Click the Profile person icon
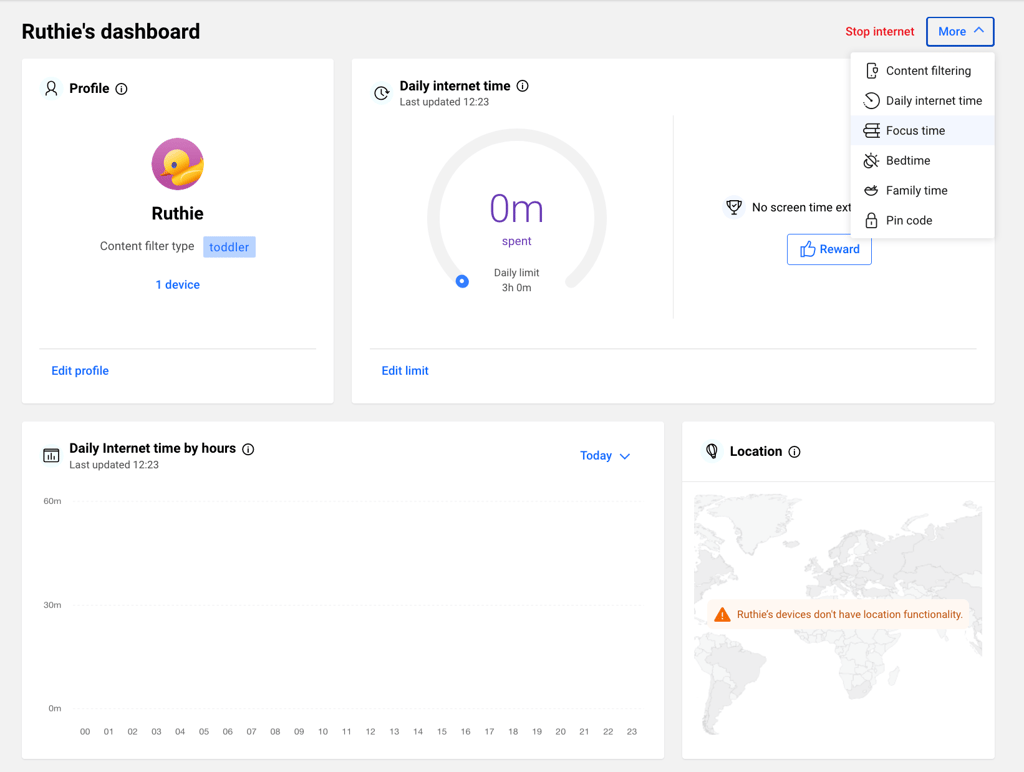This screenshot has height=772, width=1024. point(51,88)
